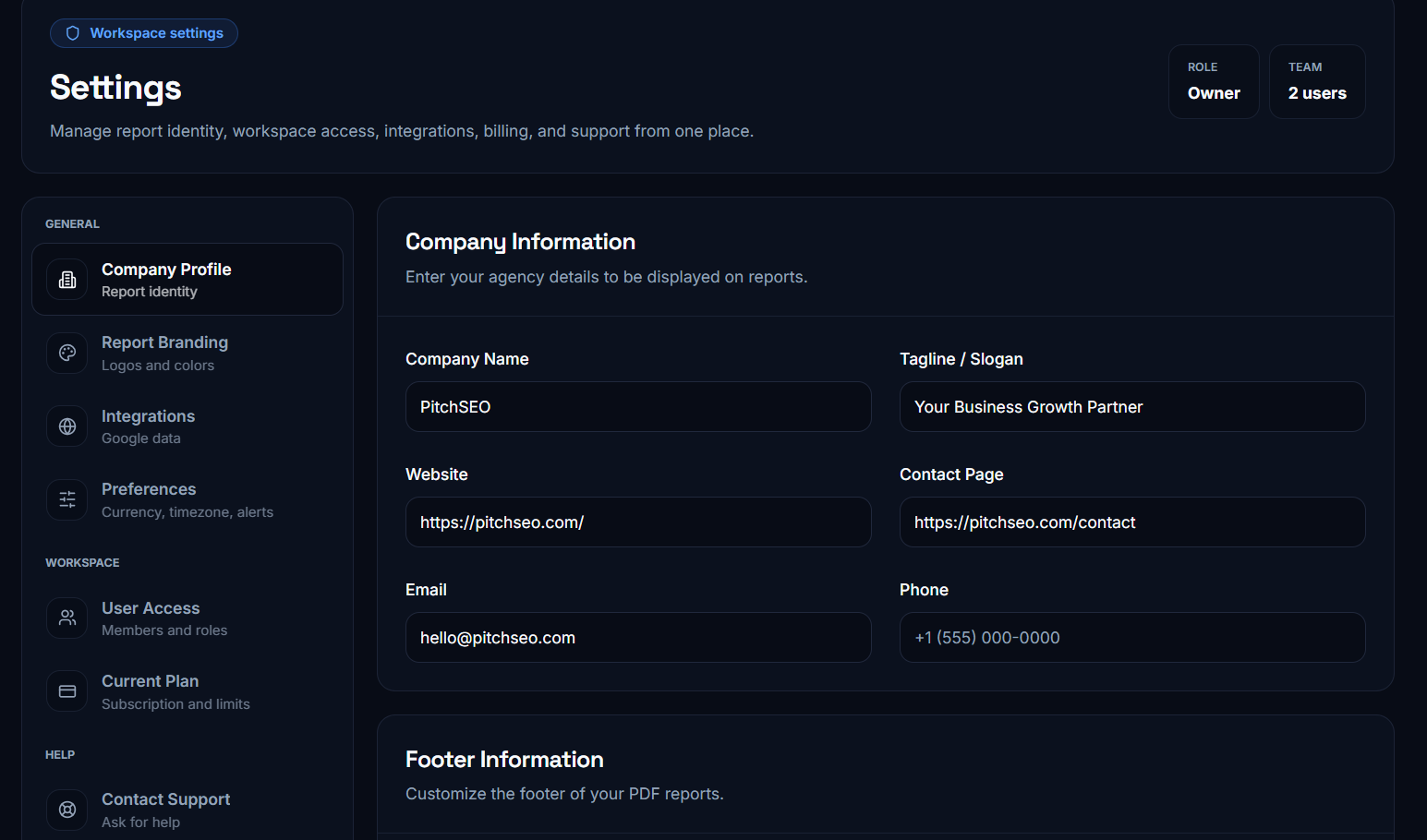
Task: View the Current Plan section
Action: click(187, 691)
